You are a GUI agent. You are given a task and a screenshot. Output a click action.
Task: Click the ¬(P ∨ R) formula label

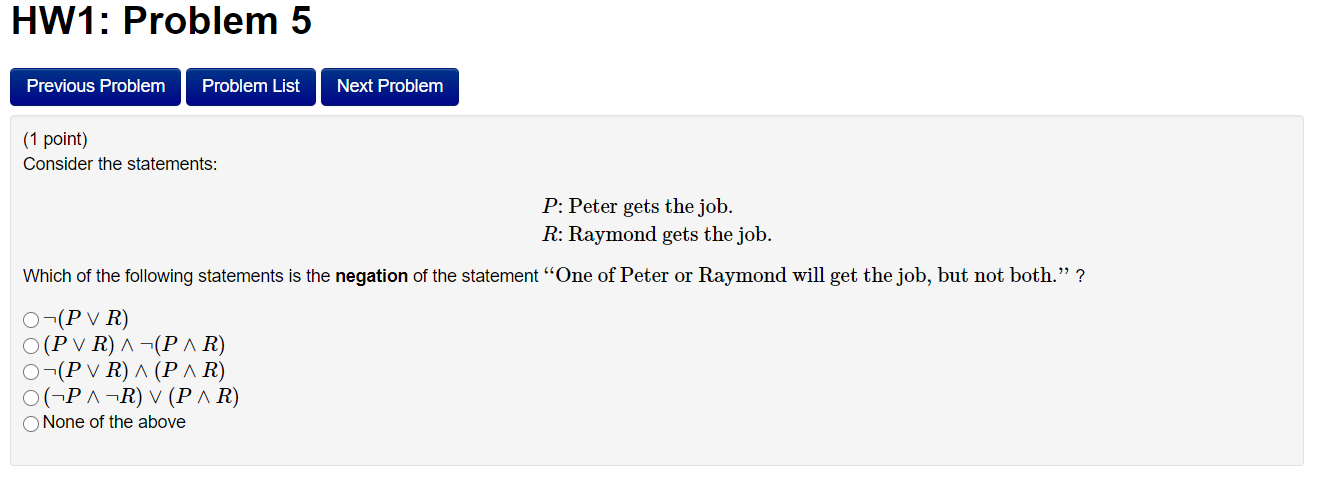(86, 319)
